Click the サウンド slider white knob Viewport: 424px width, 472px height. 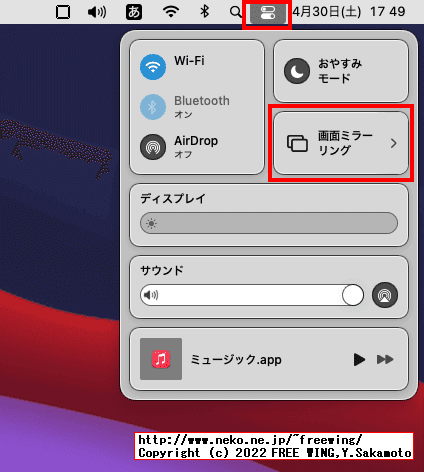click(353, 295)
